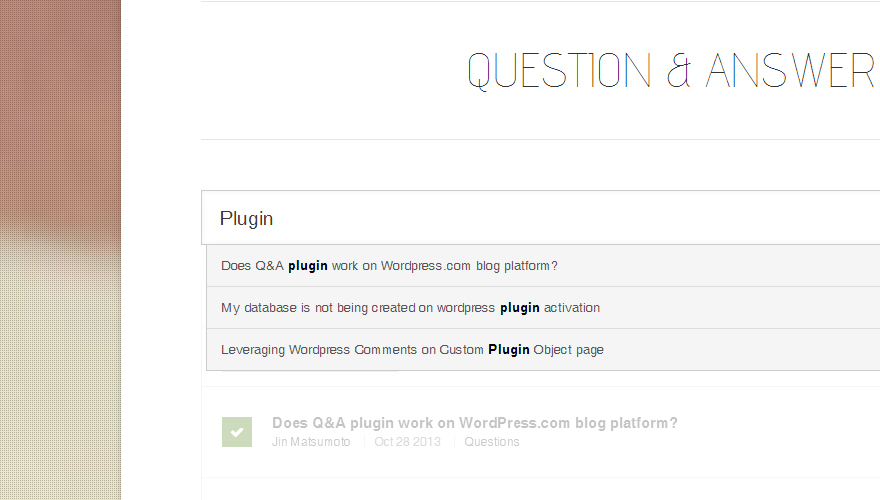Open the Questions category link
Image resolution: width=880 pixels, height=500 pixels.
(492, 442)
